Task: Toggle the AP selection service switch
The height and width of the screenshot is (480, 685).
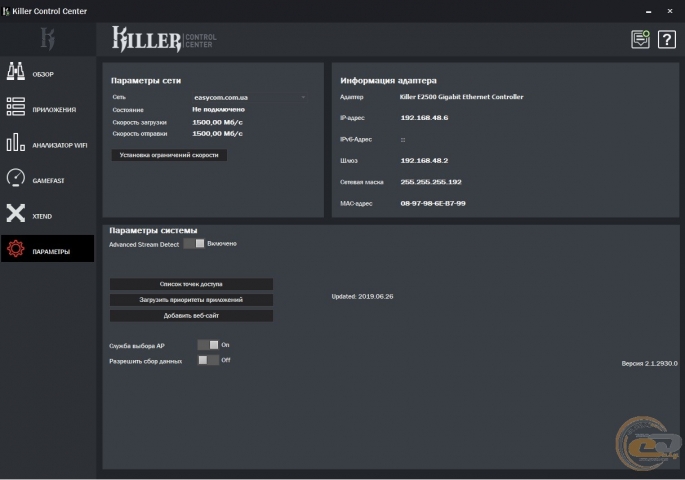Action: tap(208, 345)
